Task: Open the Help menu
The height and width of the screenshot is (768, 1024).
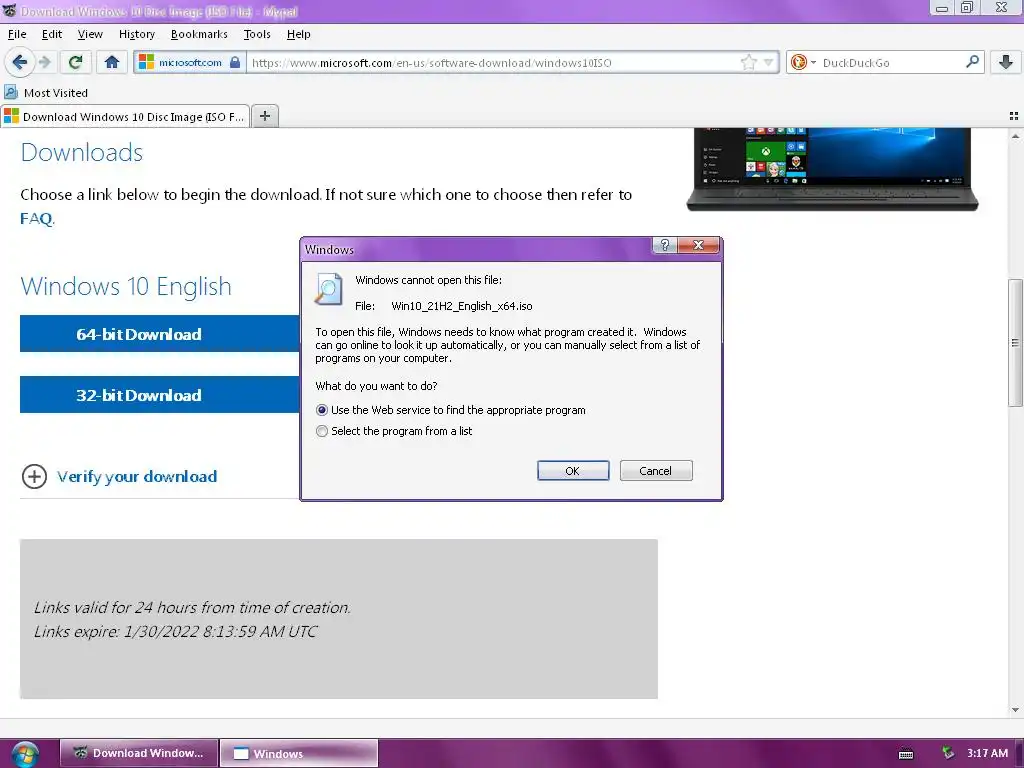Action: coord(298,34)
